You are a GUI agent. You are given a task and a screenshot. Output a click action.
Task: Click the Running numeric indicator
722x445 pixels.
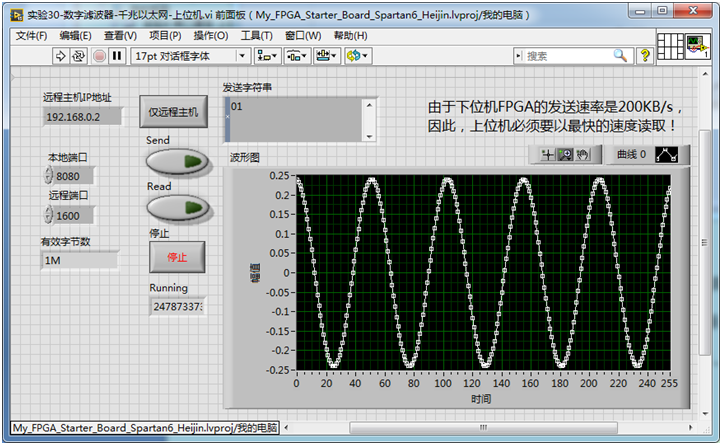tap(177, 306)
